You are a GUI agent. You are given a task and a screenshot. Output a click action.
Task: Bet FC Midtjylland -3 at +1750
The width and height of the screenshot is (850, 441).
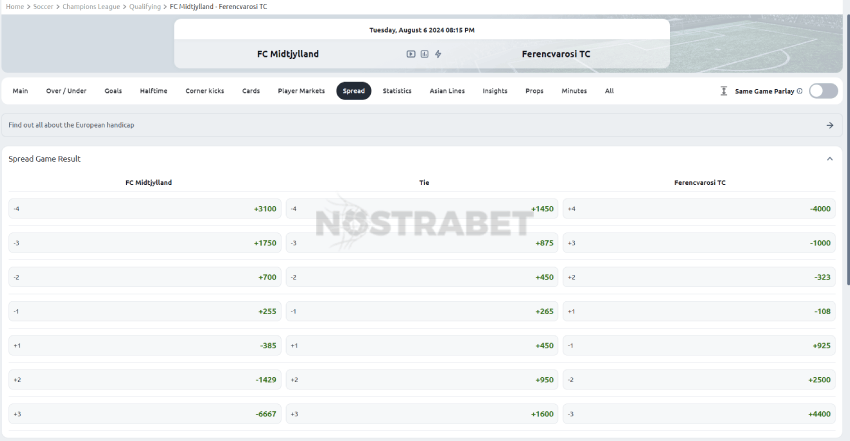[x=145, y=243]
